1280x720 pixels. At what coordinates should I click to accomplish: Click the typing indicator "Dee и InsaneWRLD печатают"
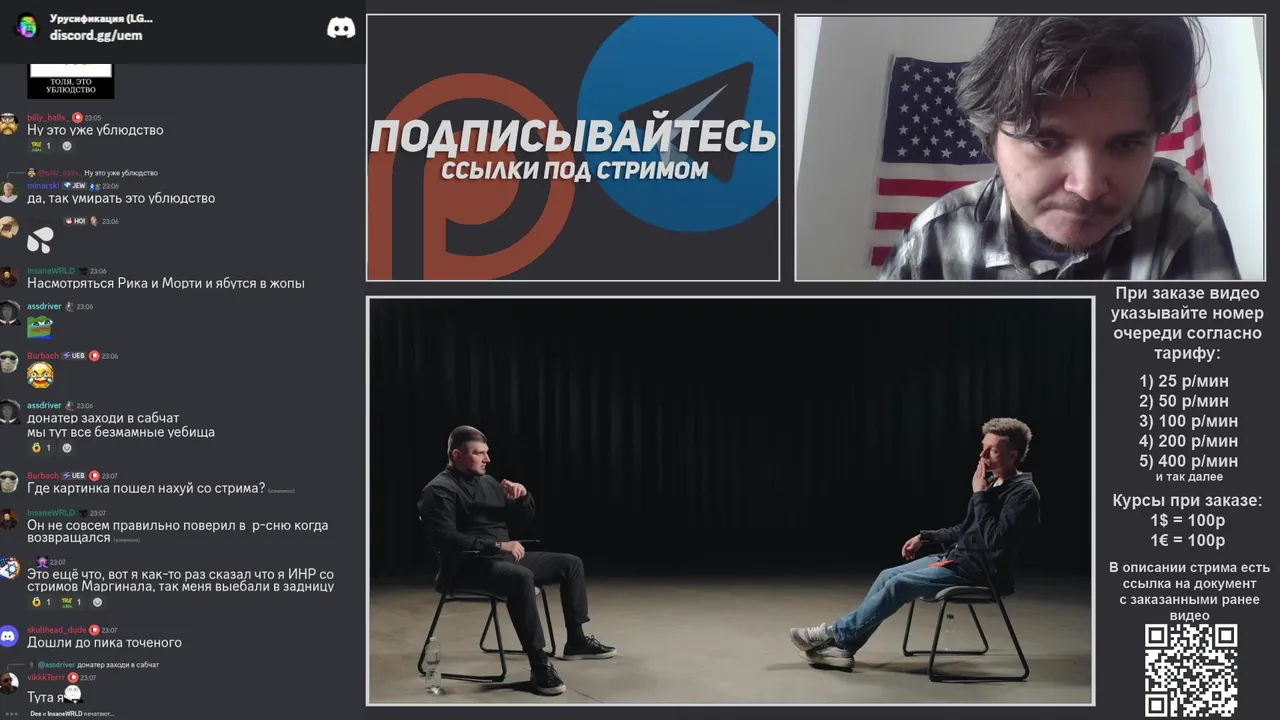point(72,714)
